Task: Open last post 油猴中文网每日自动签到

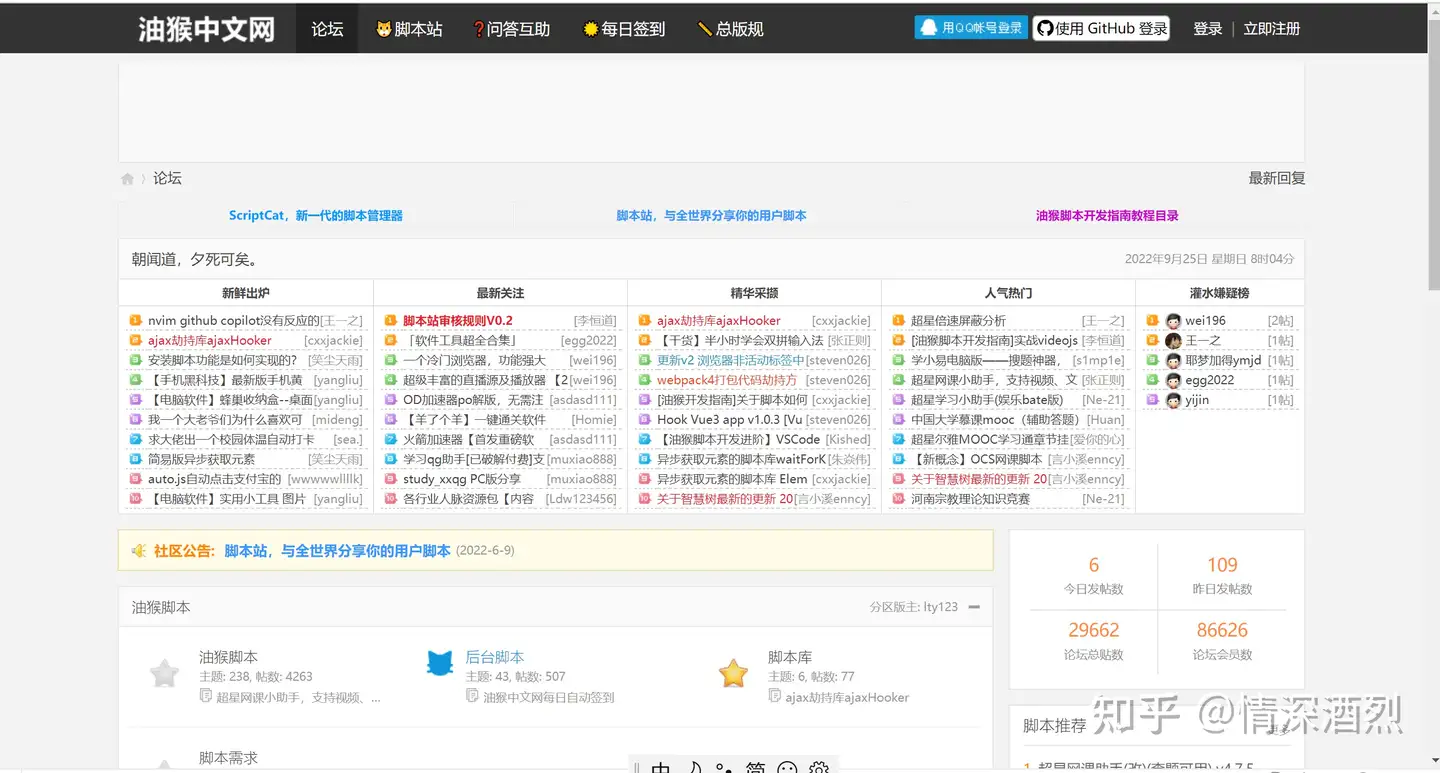Action: point(549,697)
